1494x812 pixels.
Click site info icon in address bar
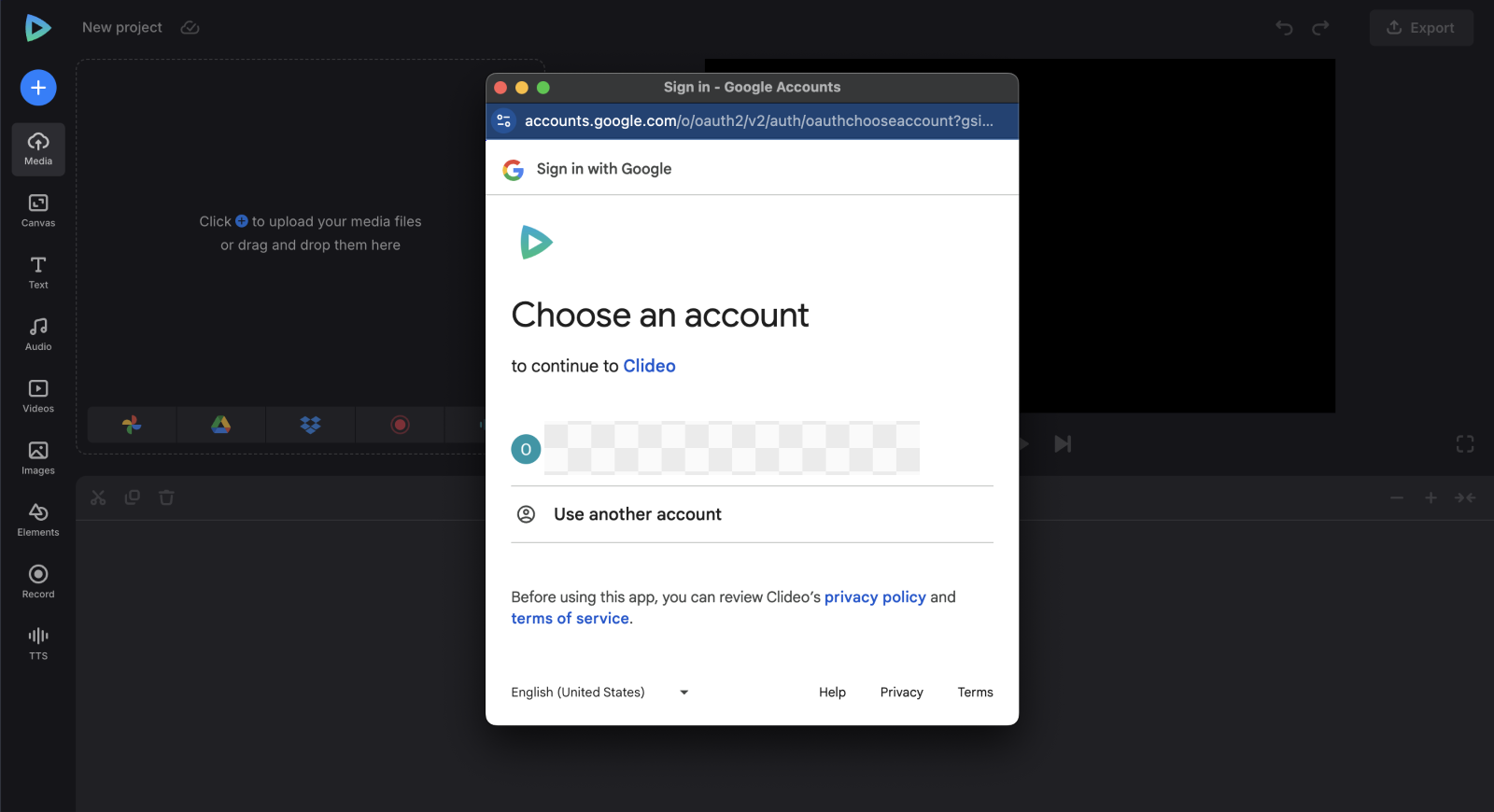504,121
